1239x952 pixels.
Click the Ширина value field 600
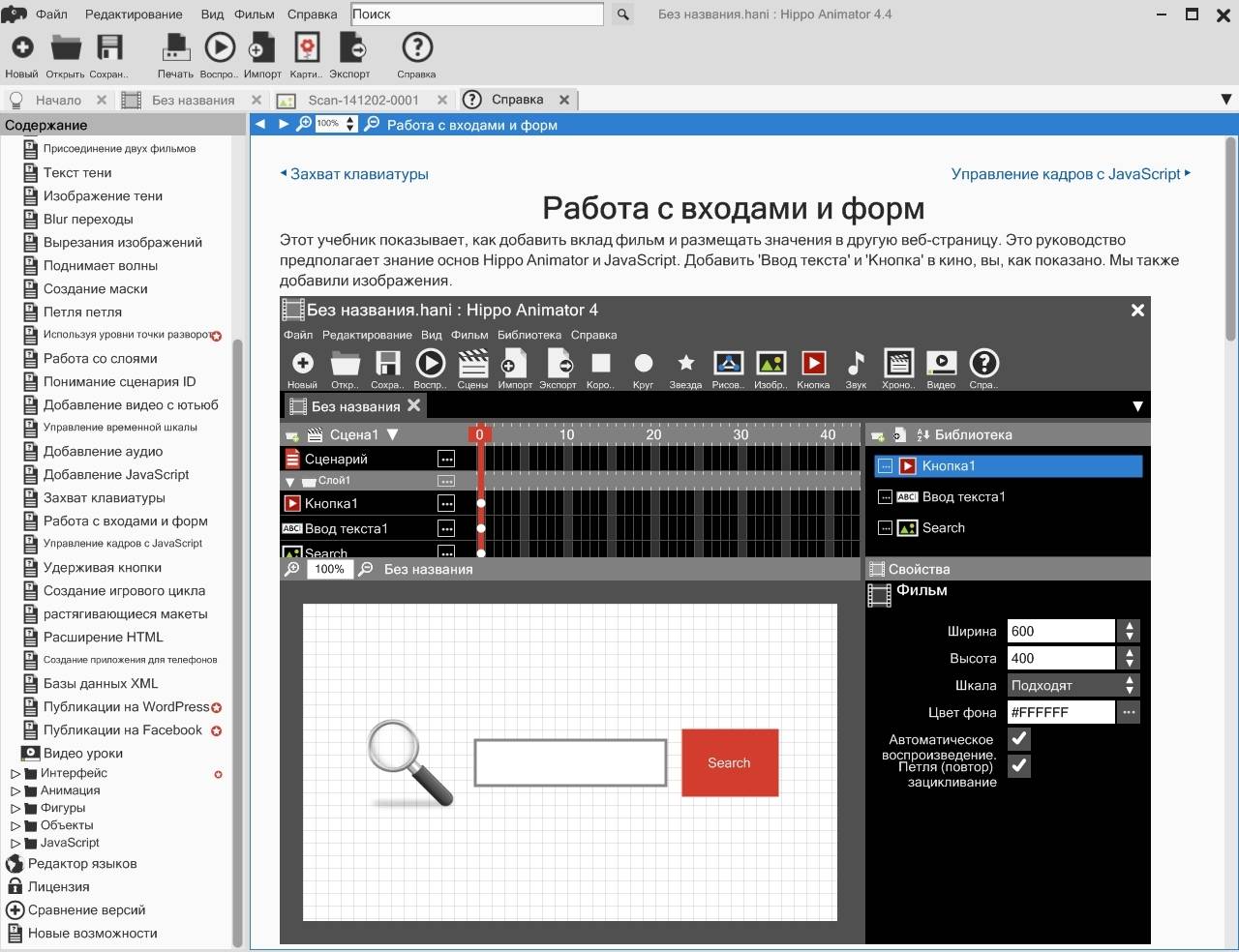[1061, 631]
